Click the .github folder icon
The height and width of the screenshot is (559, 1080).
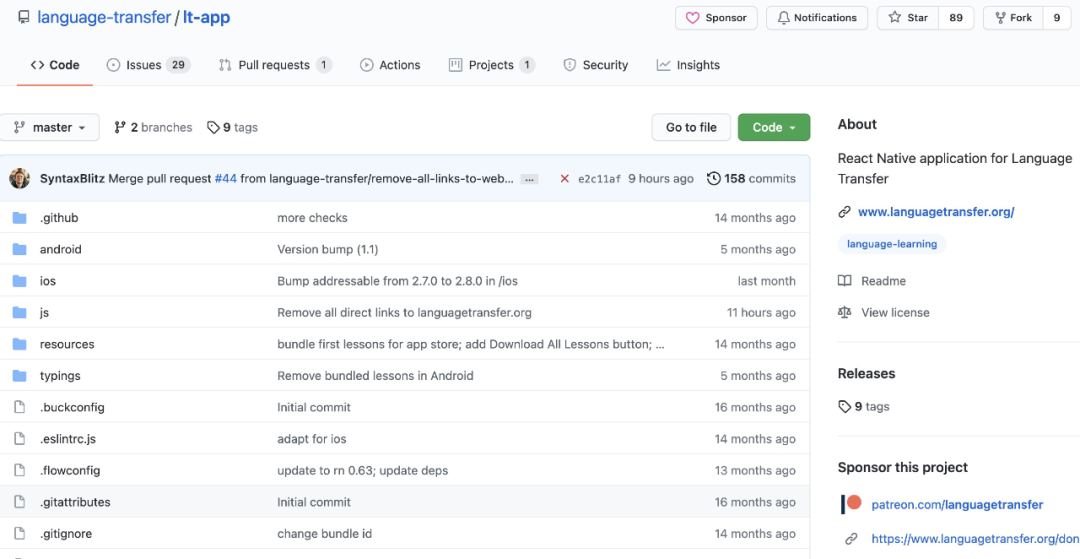19,218
